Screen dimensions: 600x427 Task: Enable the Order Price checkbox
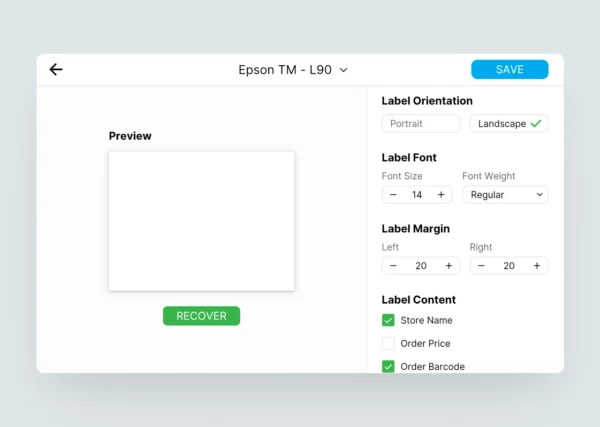tap(388, 344)
